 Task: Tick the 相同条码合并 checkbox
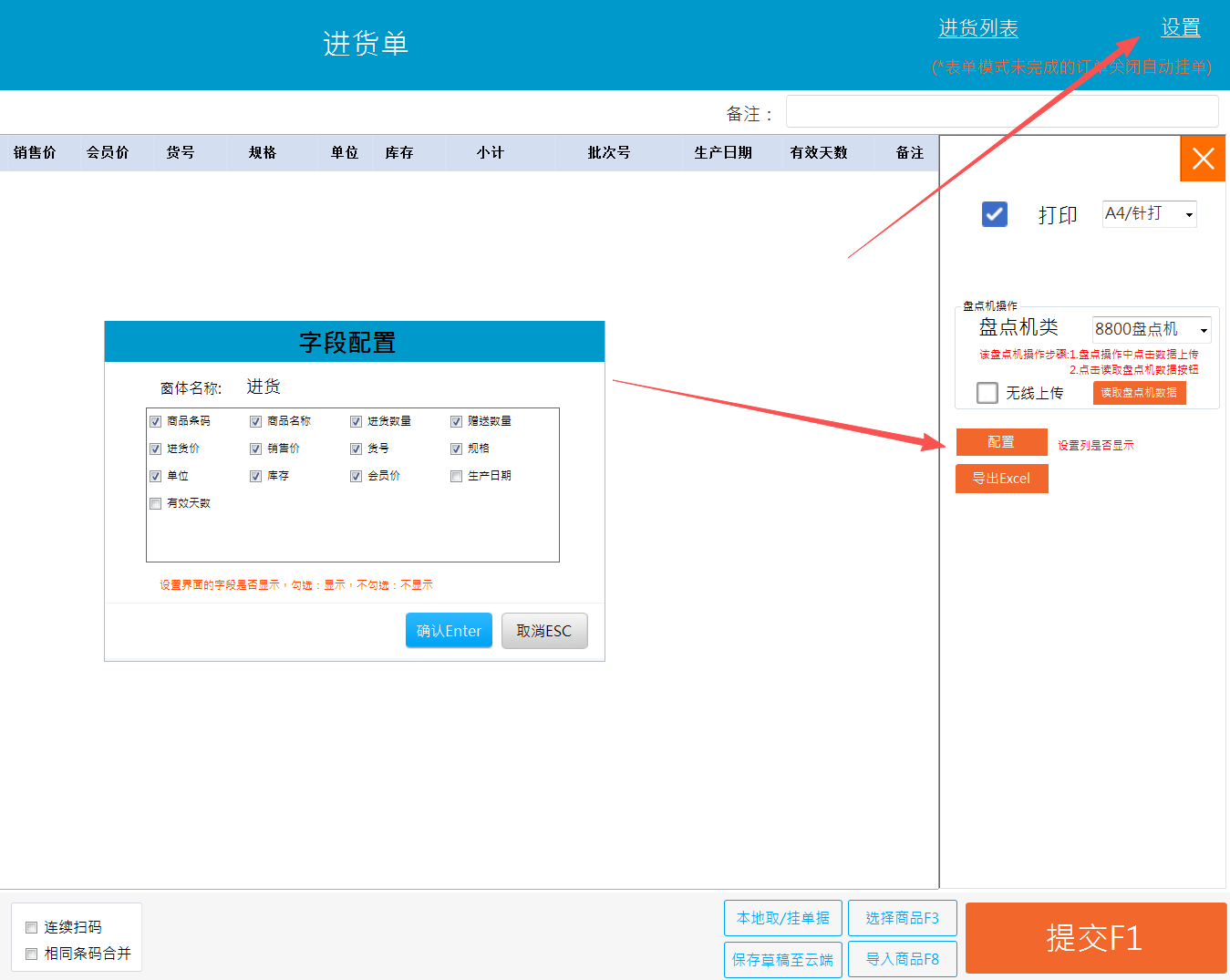(32, 954)
